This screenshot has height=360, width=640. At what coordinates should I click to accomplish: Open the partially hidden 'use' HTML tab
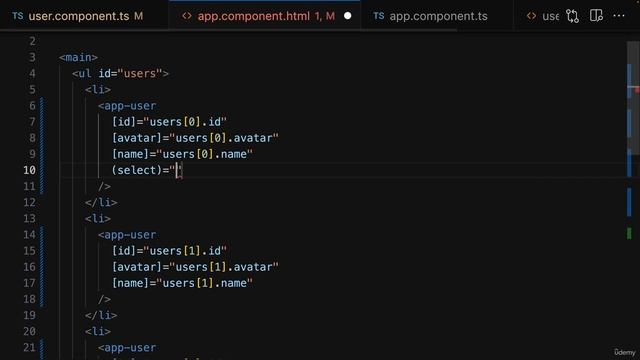point(544,16)
